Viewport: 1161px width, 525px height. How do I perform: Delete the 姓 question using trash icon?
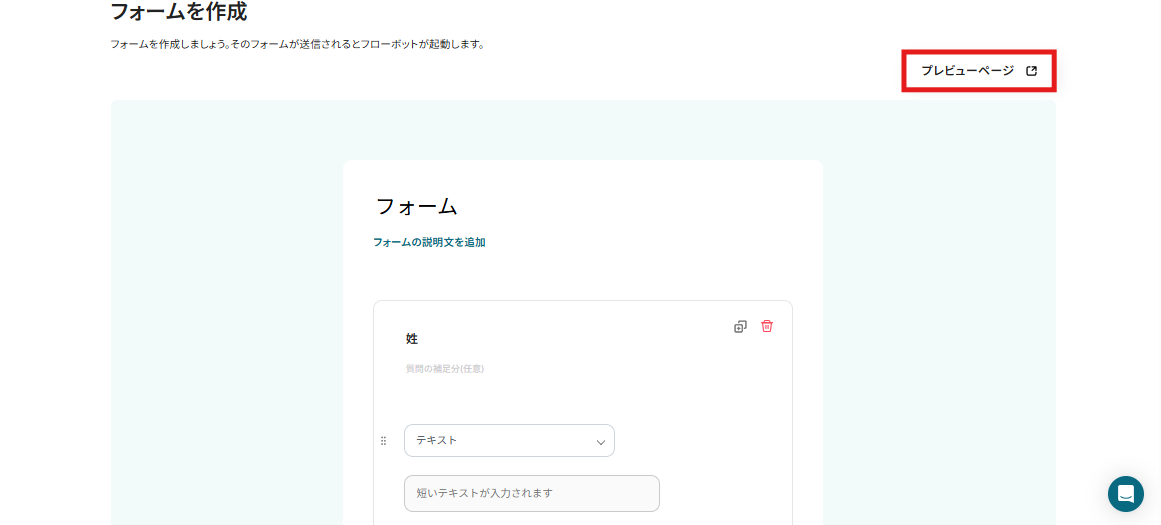pyautogui.click(x=767, y=326)
